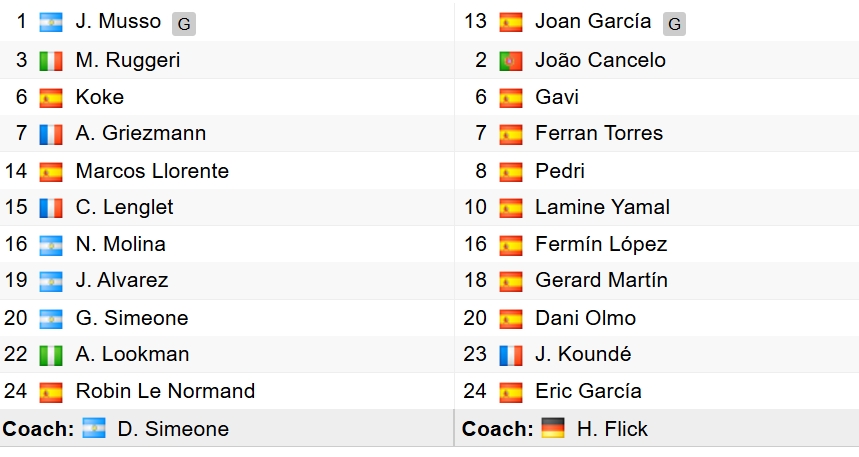Click shirt number 10 in the lineup
859x457 pixels.
pos(475,208)
